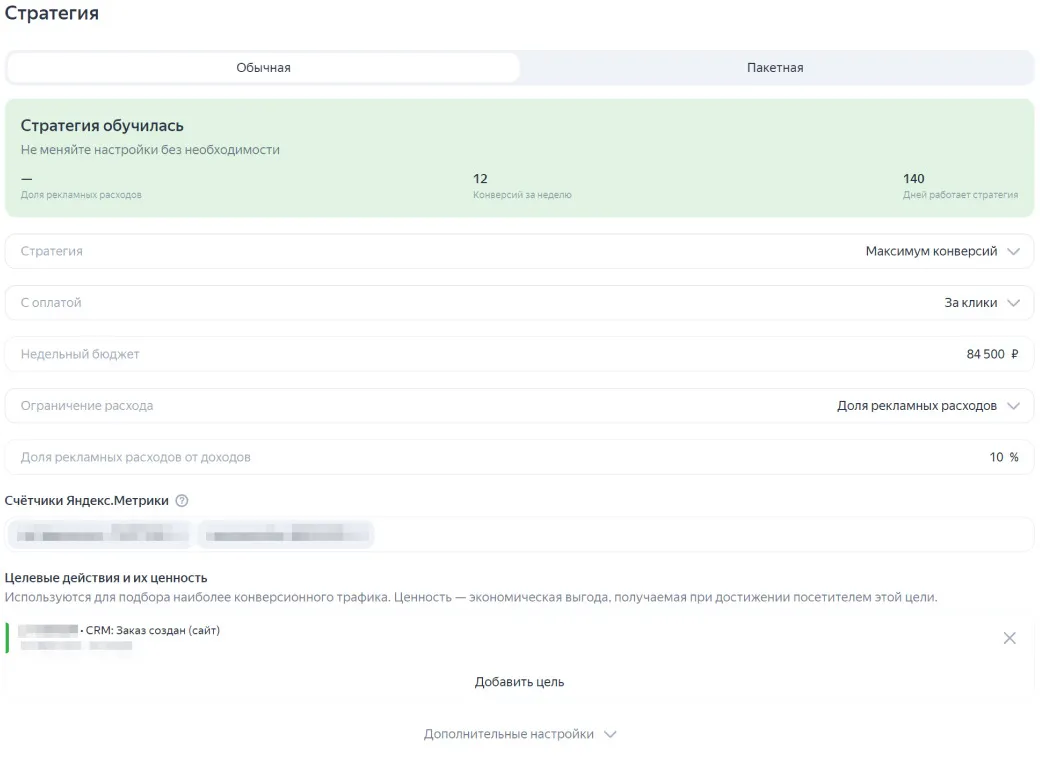
Task: Switch to the Обычная strategy tab
Action: [x=263, y=68]
